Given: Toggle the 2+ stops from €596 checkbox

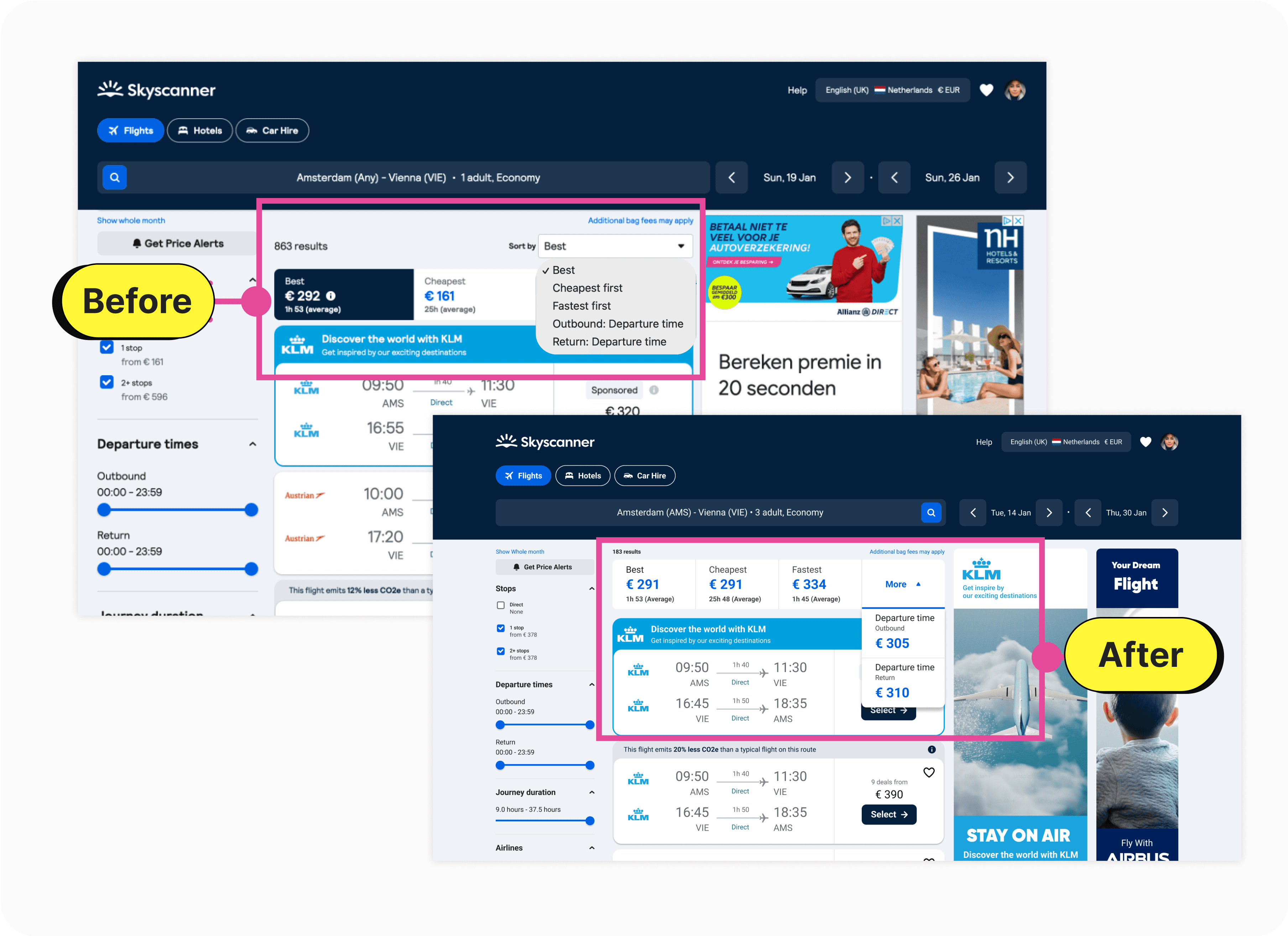Looking at the screenshot, I should [107, 382].
